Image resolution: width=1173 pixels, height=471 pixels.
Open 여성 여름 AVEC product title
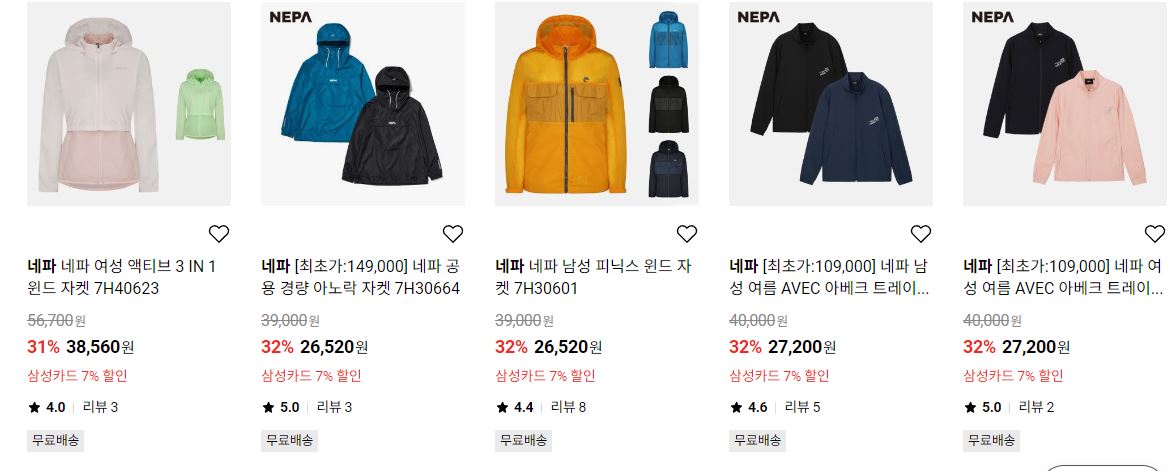click(1064, 277)
